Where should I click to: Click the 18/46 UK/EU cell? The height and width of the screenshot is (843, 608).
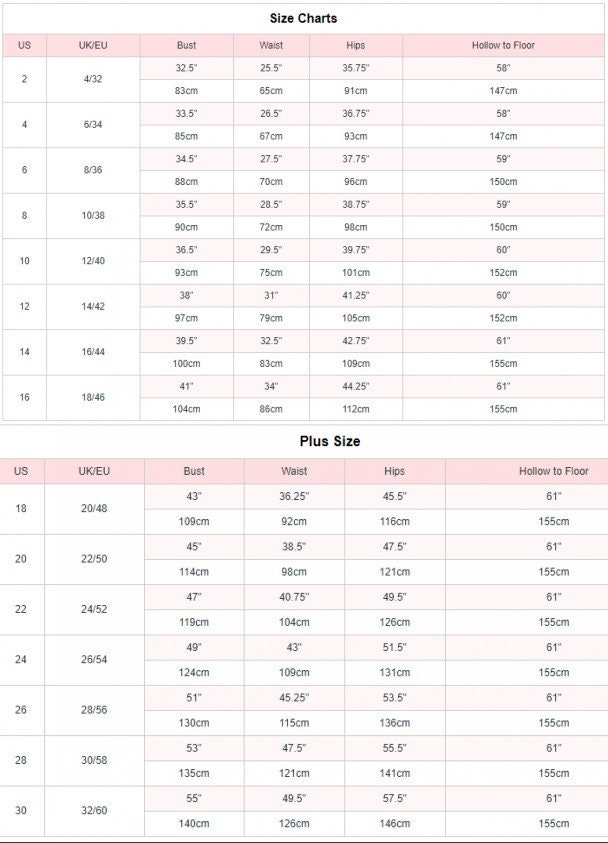[93, 397]
